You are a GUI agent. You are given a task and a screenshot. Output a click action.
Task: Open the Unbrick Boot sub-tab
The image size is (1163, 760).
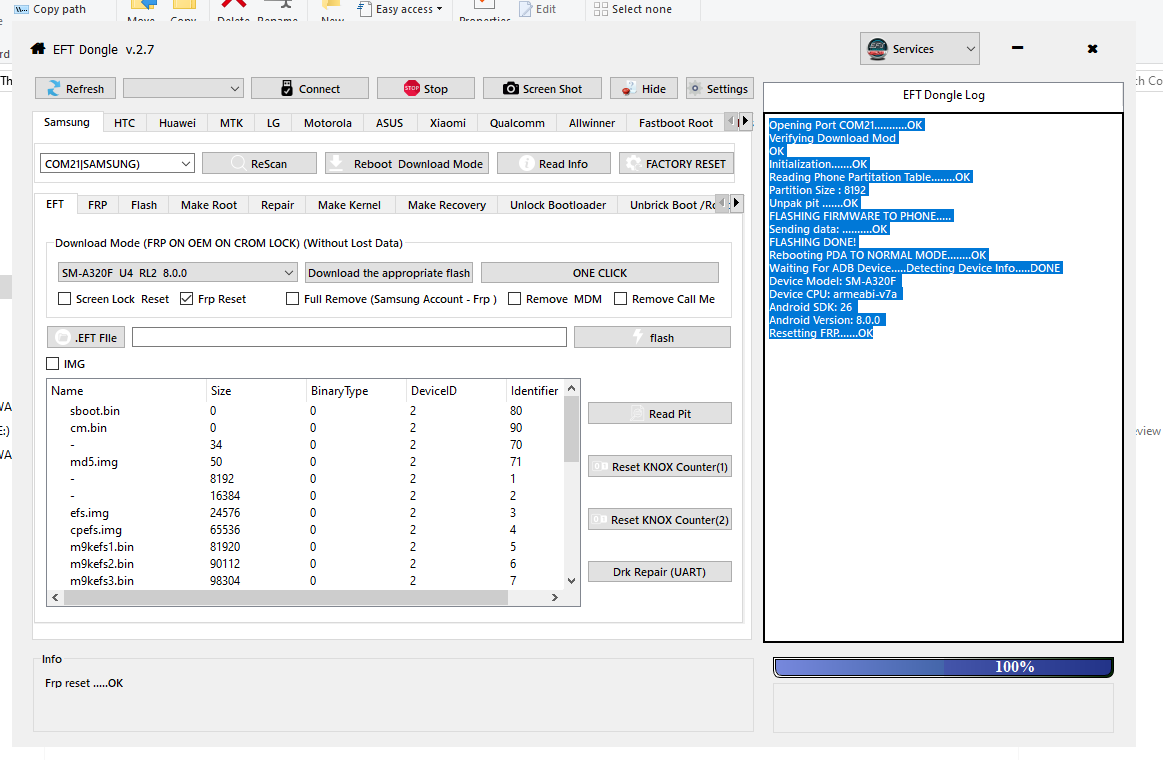click(667, 205)
